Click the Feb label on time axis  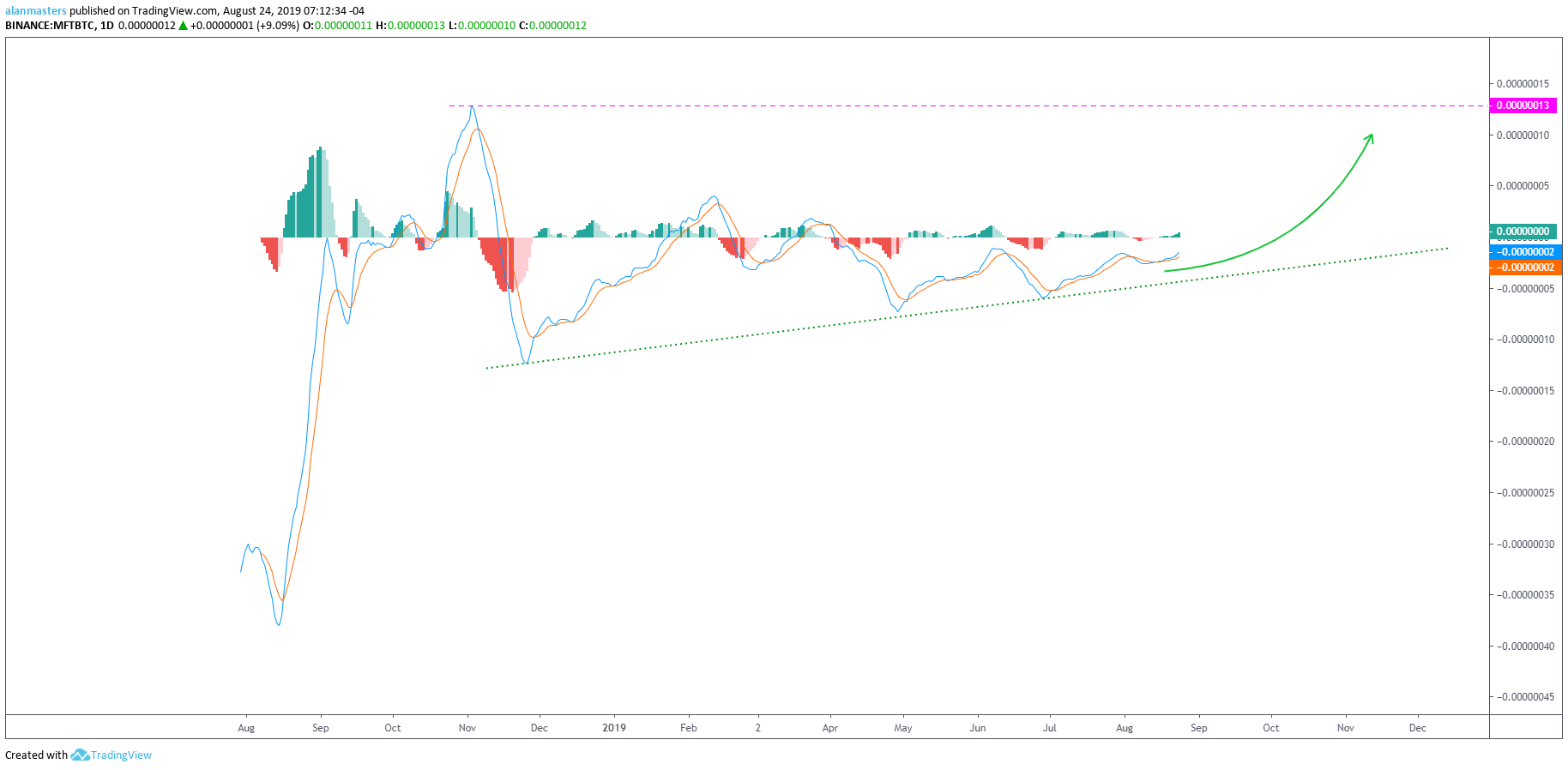coord(688,728)
